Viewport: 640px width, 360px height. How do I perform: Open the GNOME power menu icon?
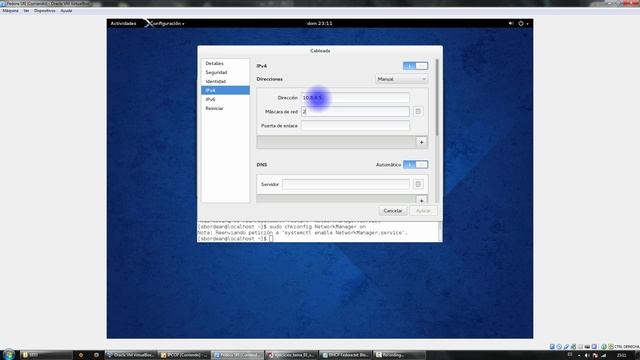tap(521, 24)
